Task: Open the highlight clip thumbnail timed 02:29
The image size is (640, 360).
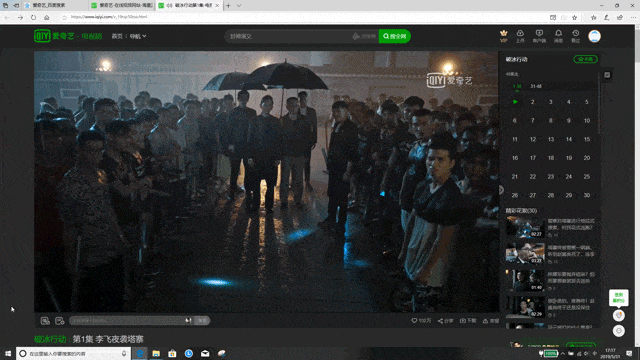Action: (x=525, y=307)
